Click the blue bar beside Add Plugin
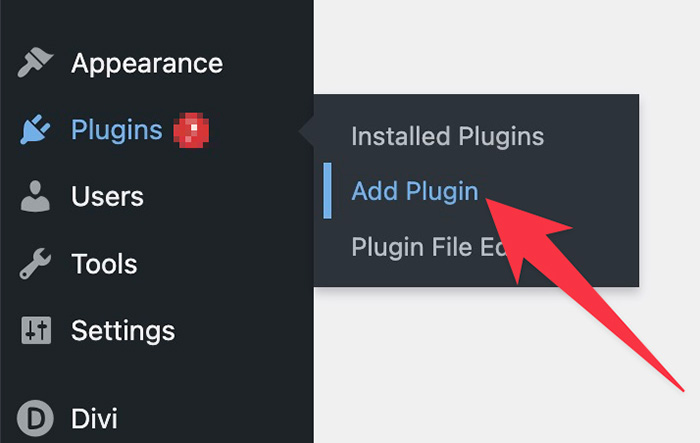Viewport: 700px width, 443px height. click(327, 192)
